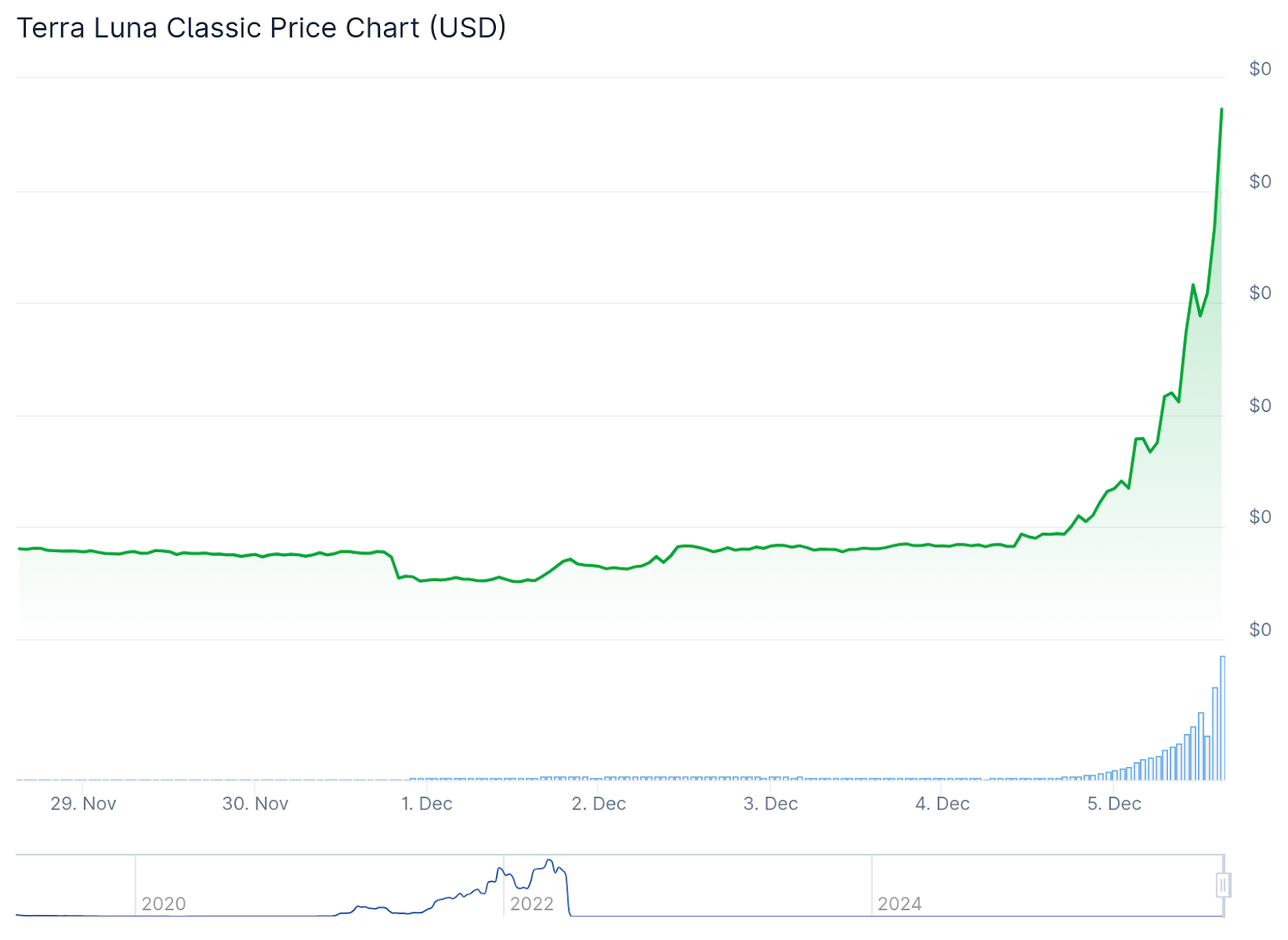
Task: Click the bottommost $0 price axis label
Action: [1260, 629]
